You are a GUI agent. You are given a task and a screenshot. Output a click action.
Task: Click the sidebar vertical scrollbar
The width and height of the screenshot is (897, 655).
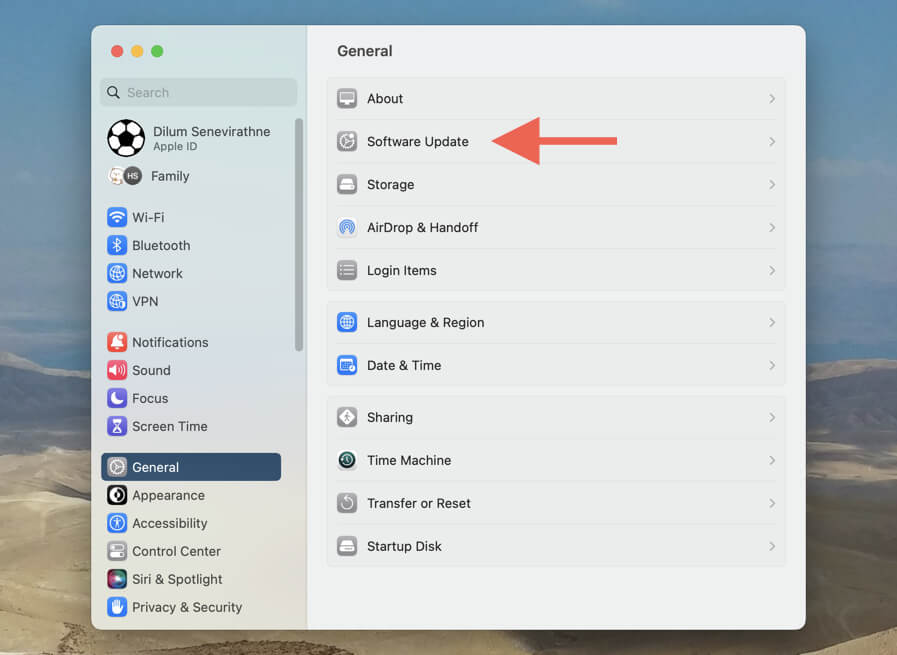298,235
